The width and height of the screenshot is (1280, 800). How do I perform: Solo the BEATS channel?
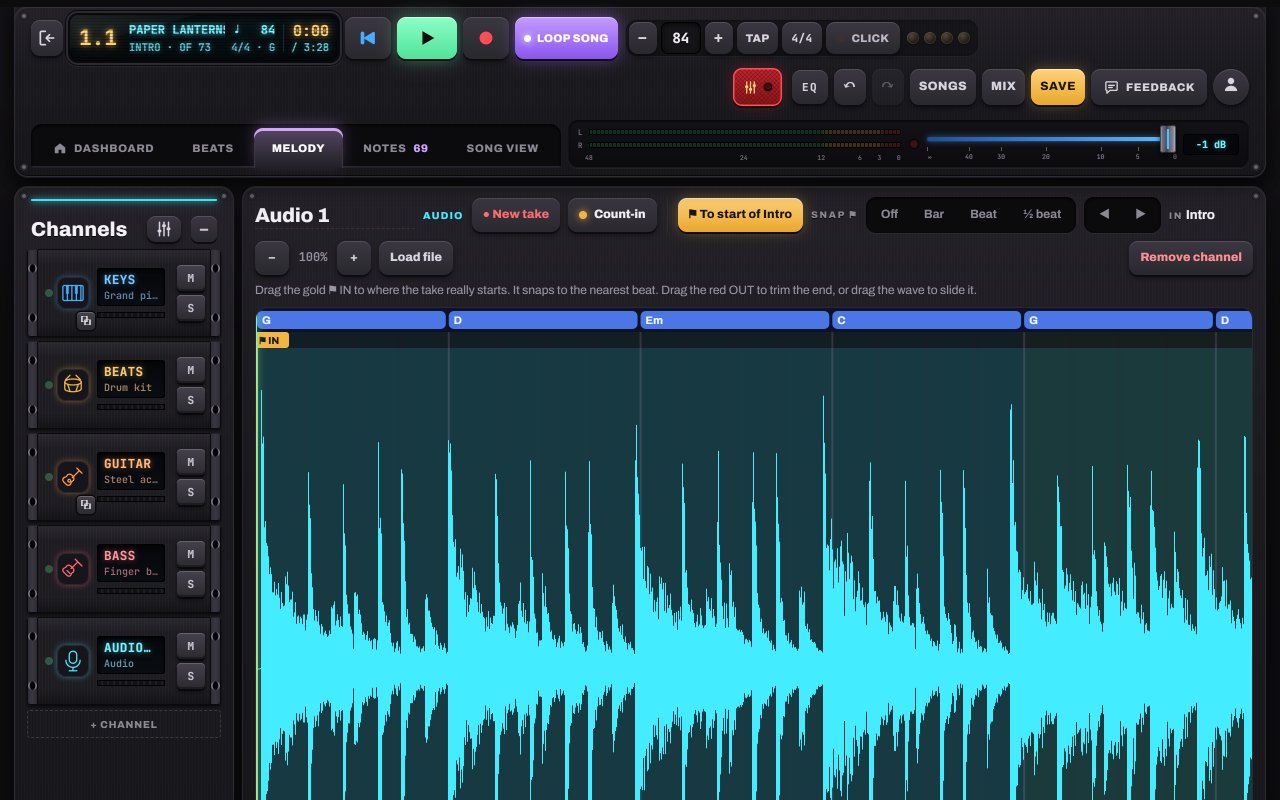[190, 400]
